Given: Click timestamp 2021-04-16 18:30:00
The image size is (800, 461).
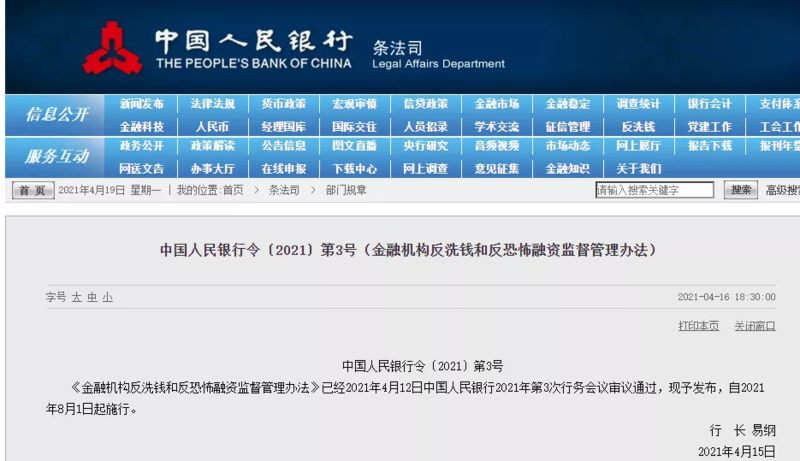Looking at the screenshot, I should [727, 297].
